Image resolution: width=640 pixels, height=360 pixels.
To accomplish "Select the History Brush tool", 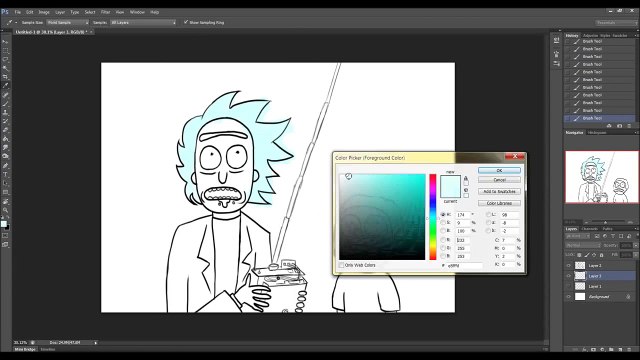I will (5, 121).
